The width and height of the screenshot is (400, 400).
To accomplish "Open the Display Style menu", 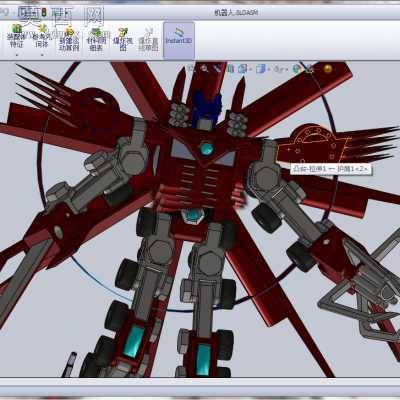I will pyautogui.click(x=260, y=69).
